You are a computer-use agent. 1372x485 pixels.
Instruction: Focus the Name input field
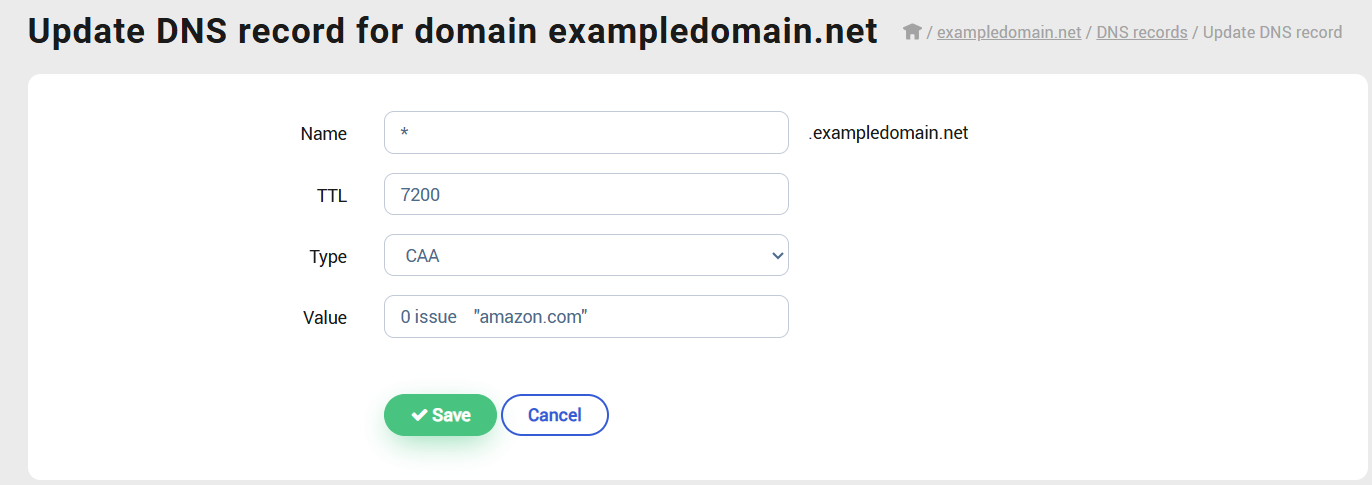[x=585, y=133]
